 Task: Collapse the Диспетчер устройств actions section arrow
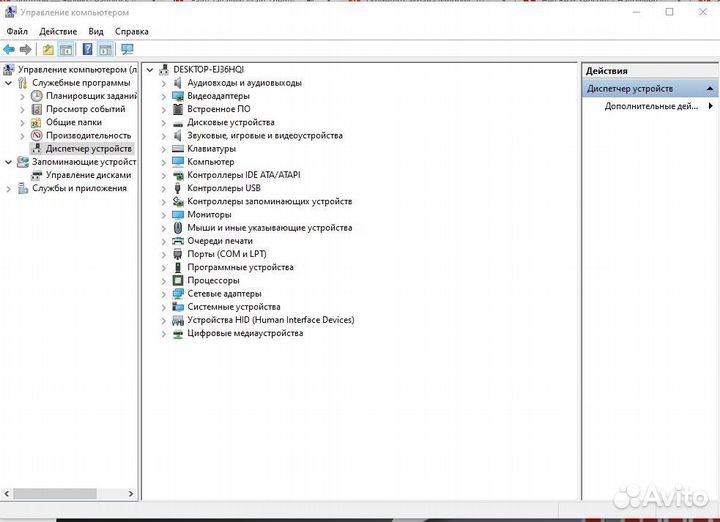(x=710, y=89)
